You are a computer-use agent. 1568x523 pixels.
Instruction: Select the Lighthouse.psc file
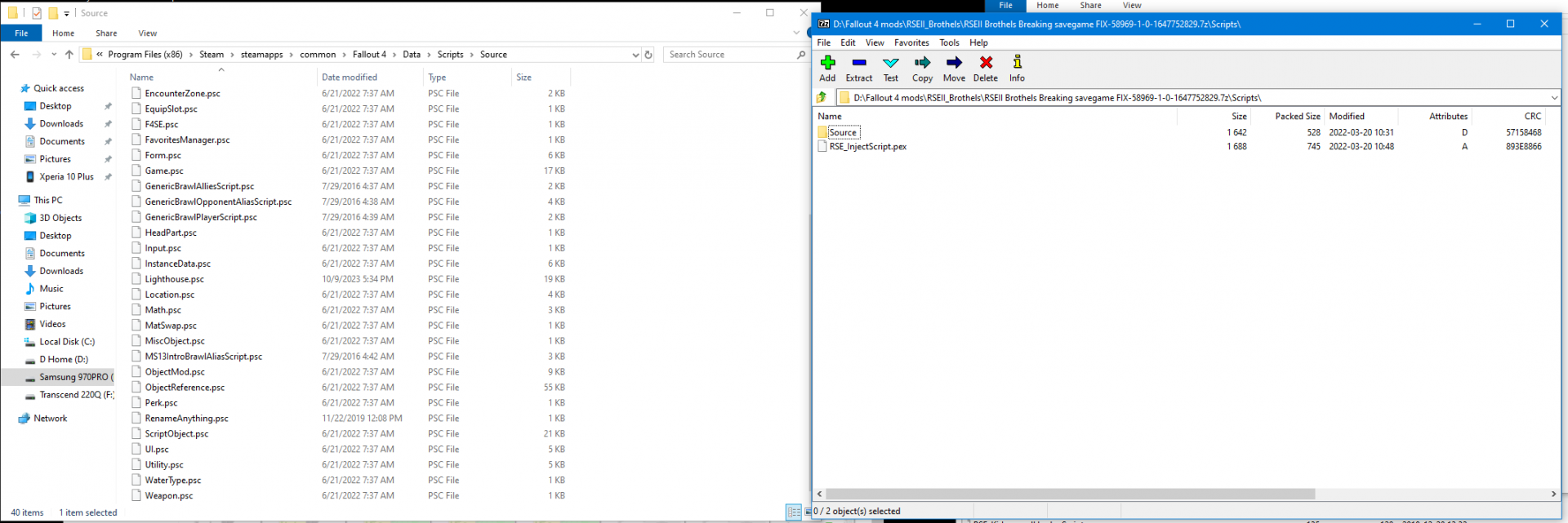175,279
